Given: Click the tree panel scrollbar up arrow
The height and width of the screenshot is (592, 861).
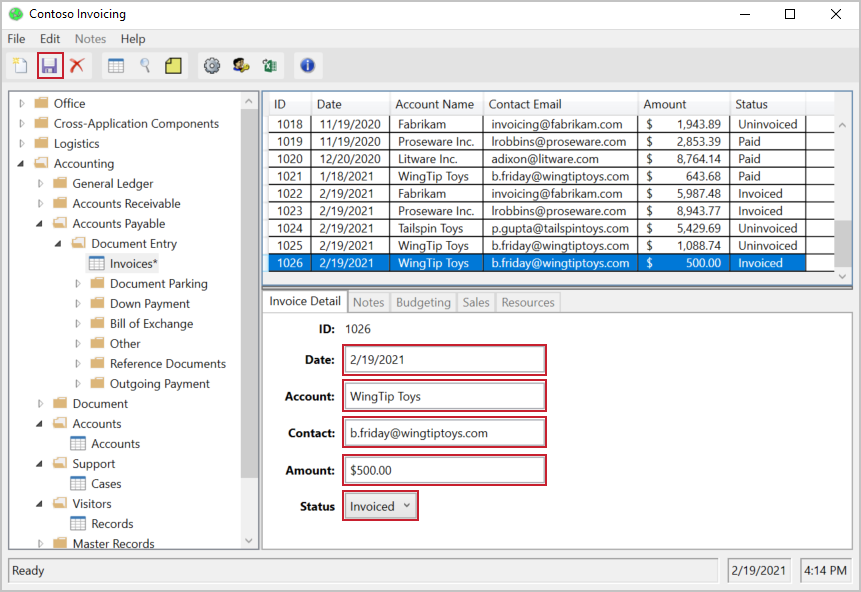Looking at the screenshot, I should [249, 102].
